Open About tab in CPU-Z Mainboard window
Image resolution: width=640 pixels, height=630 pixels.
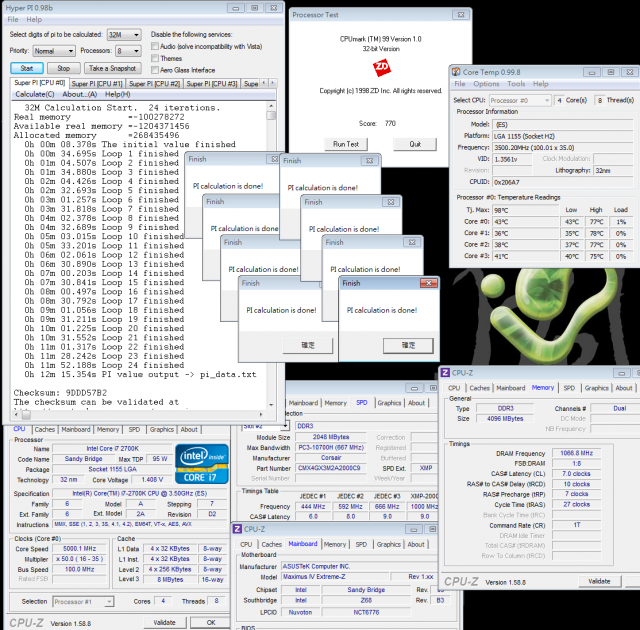pyautogui.click(x=416, y=544)
